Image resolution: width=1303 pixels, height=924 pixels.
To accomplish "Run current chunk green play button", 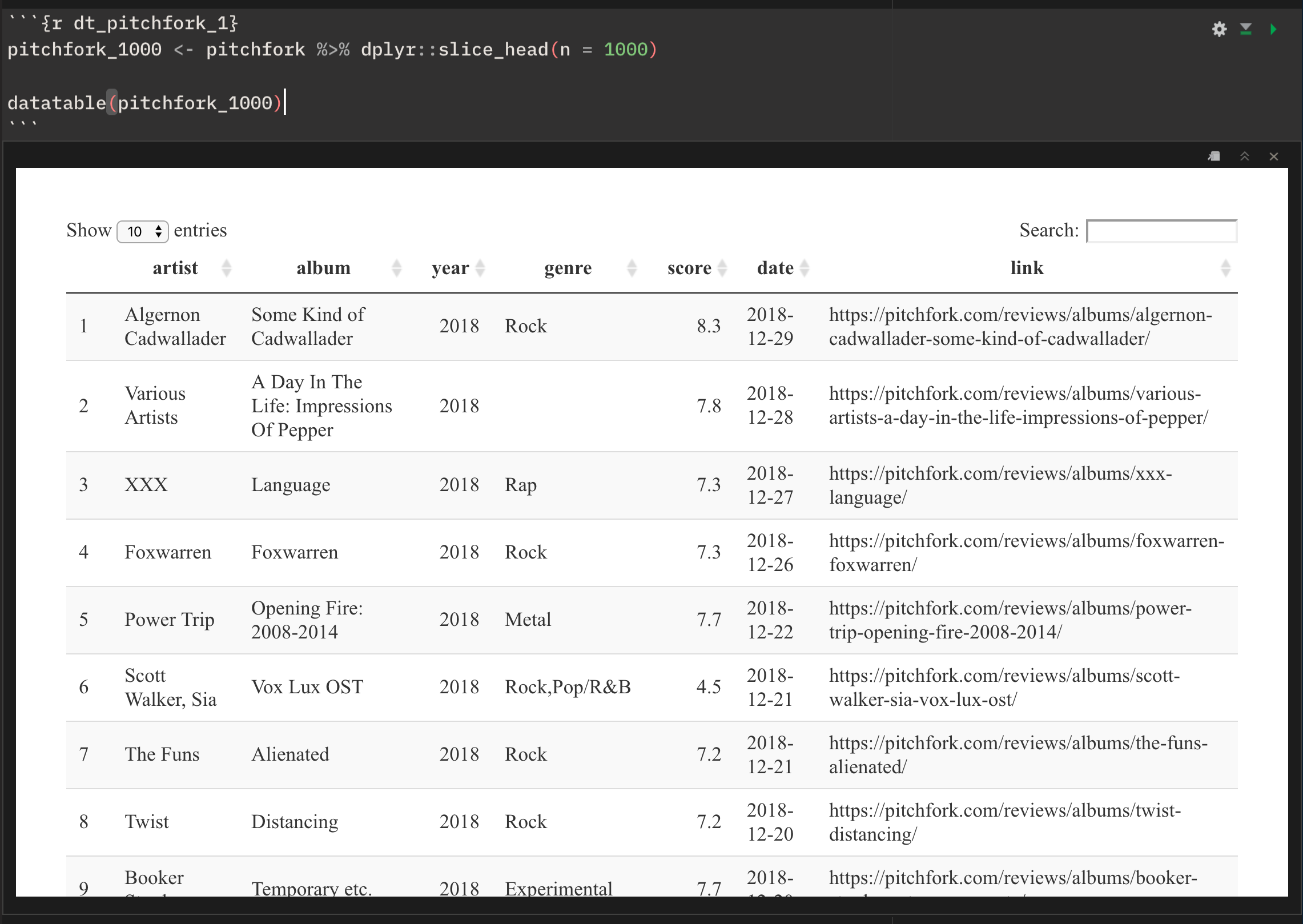I will coord(1273,29).
